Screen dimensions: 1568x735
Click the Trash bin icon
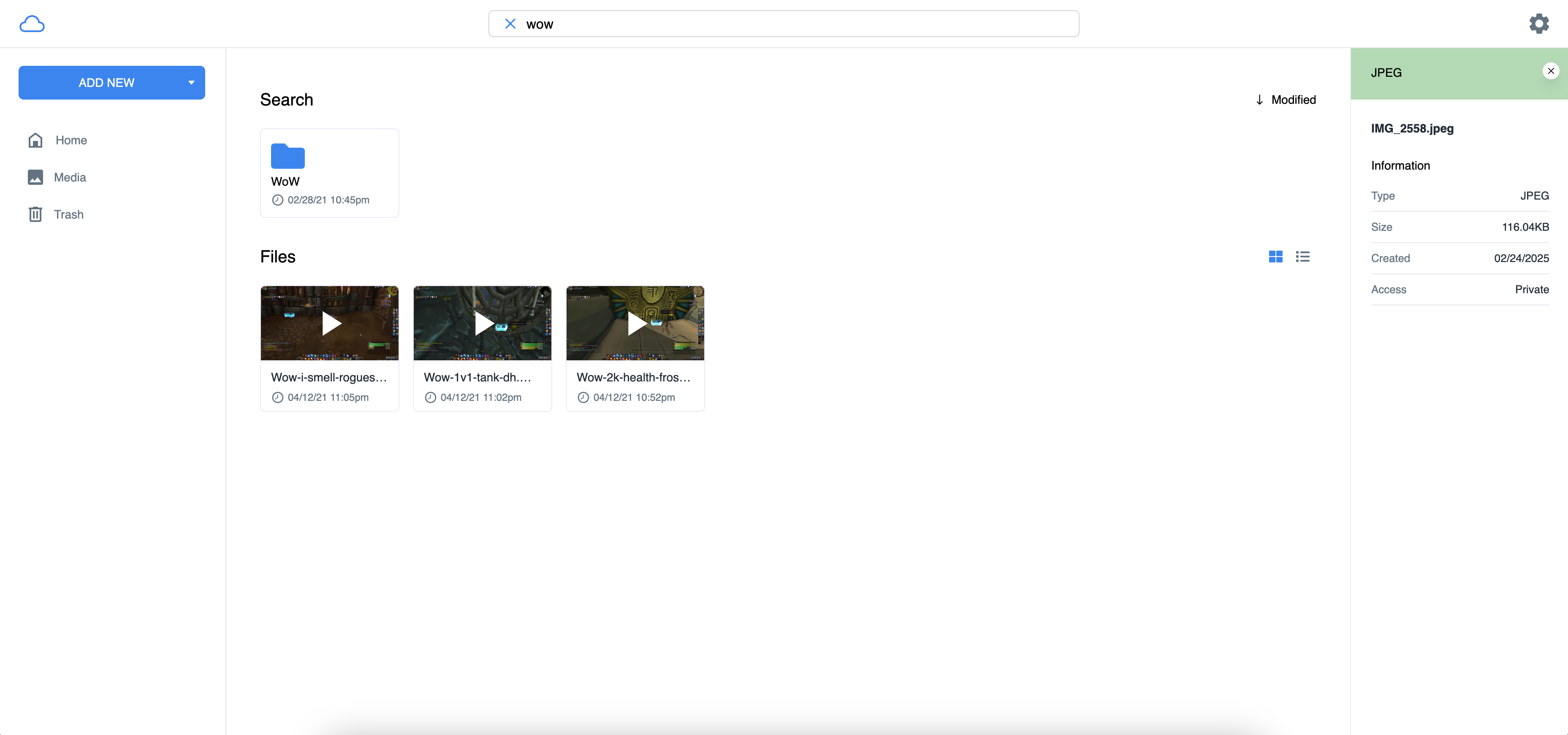coord(35,214)
